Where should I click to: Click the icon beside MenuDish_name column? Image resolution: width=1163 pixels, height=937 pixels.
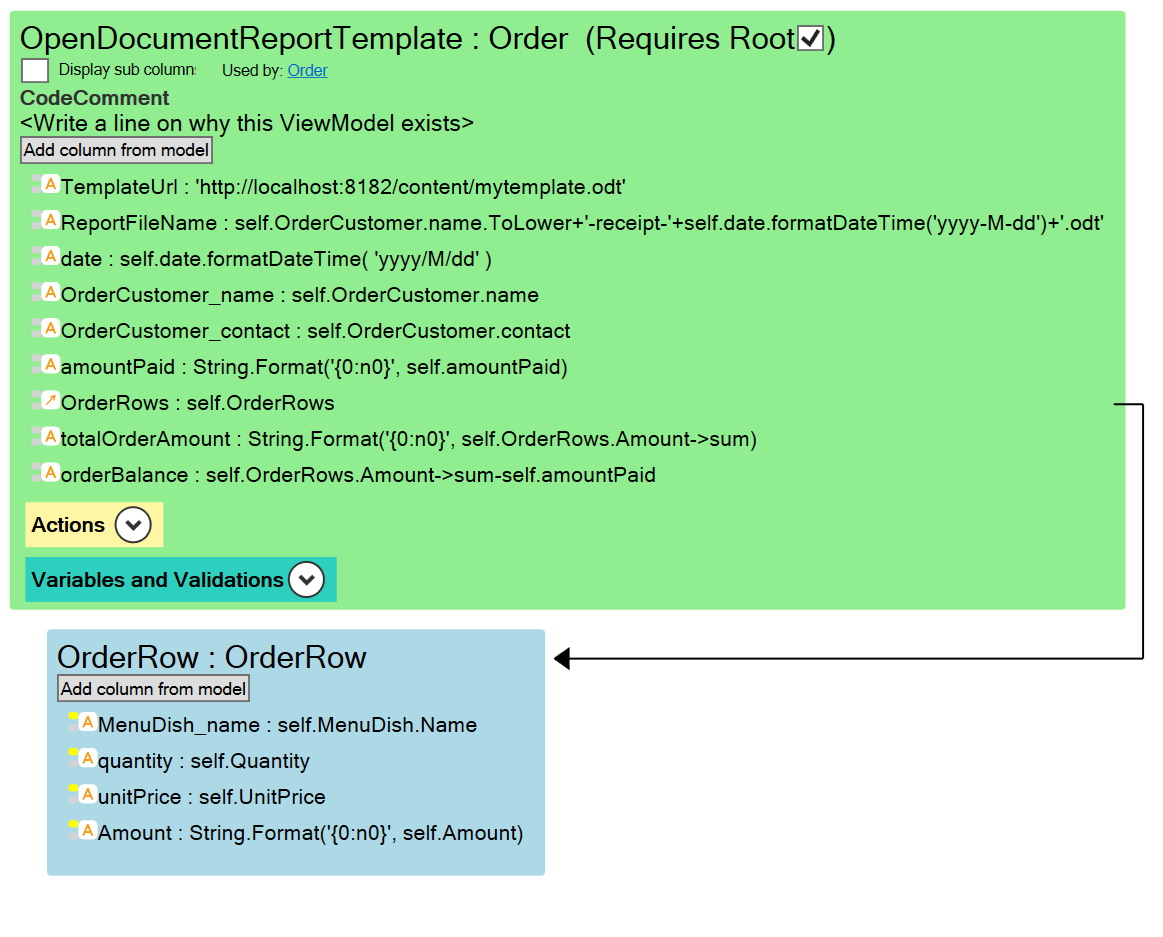click(87, 723)
